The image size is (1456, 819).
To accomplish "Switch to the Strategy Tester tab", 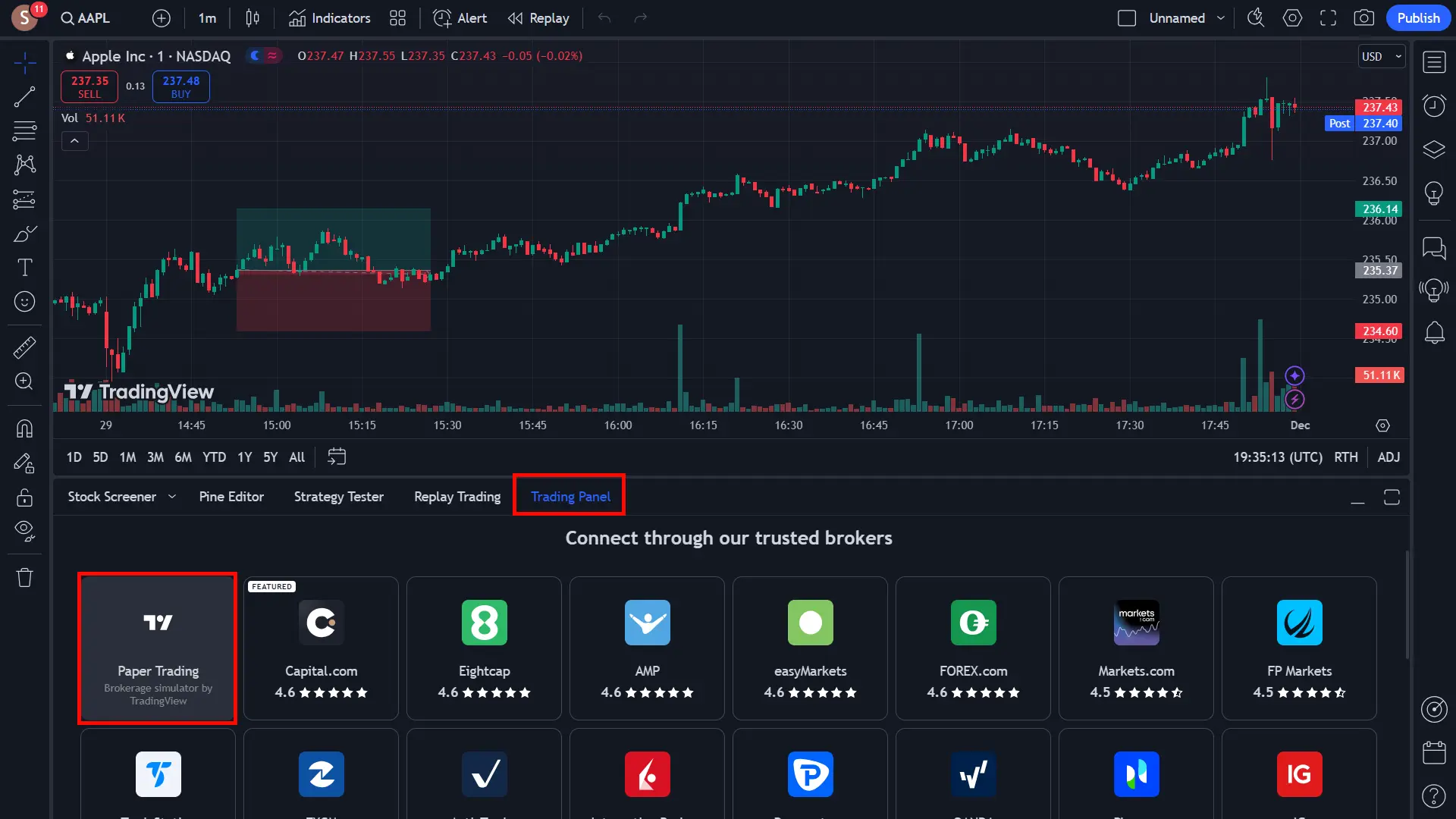I will point(339,497).
